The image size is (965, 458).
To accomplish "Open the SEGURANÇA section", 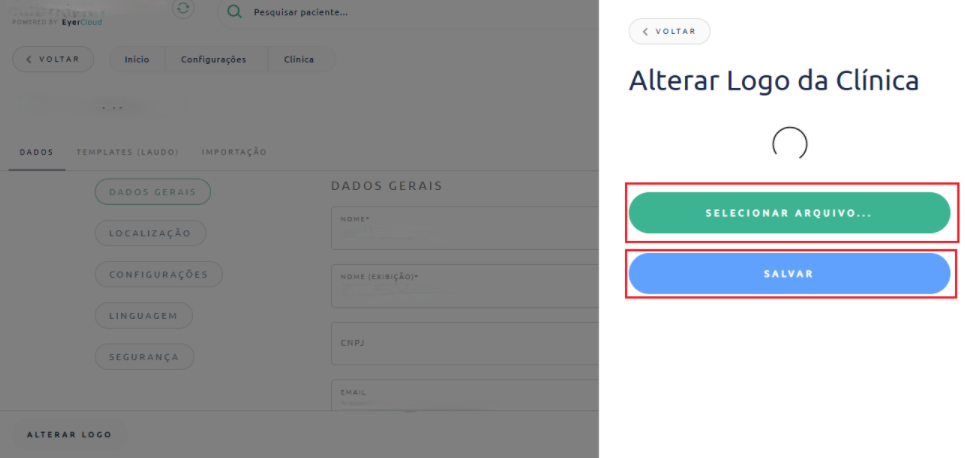I will coord(144,356).
